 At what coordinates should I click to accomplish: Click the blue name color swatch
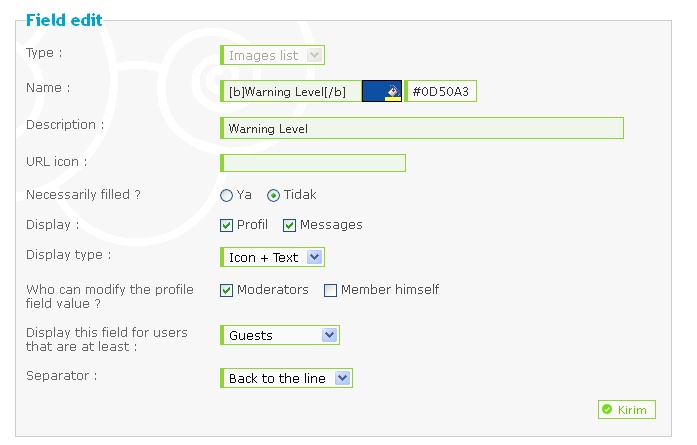(x=382, y=91)
